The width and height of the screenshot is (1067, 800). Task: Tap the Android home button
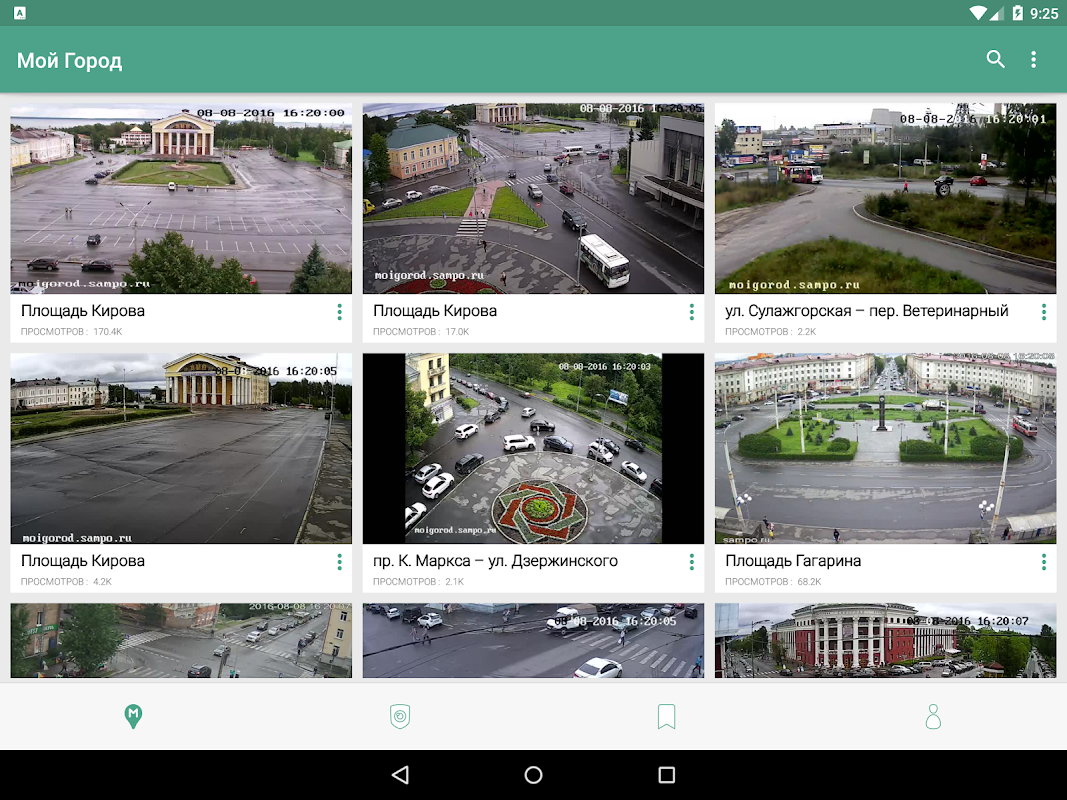click(x=534, y=775)
